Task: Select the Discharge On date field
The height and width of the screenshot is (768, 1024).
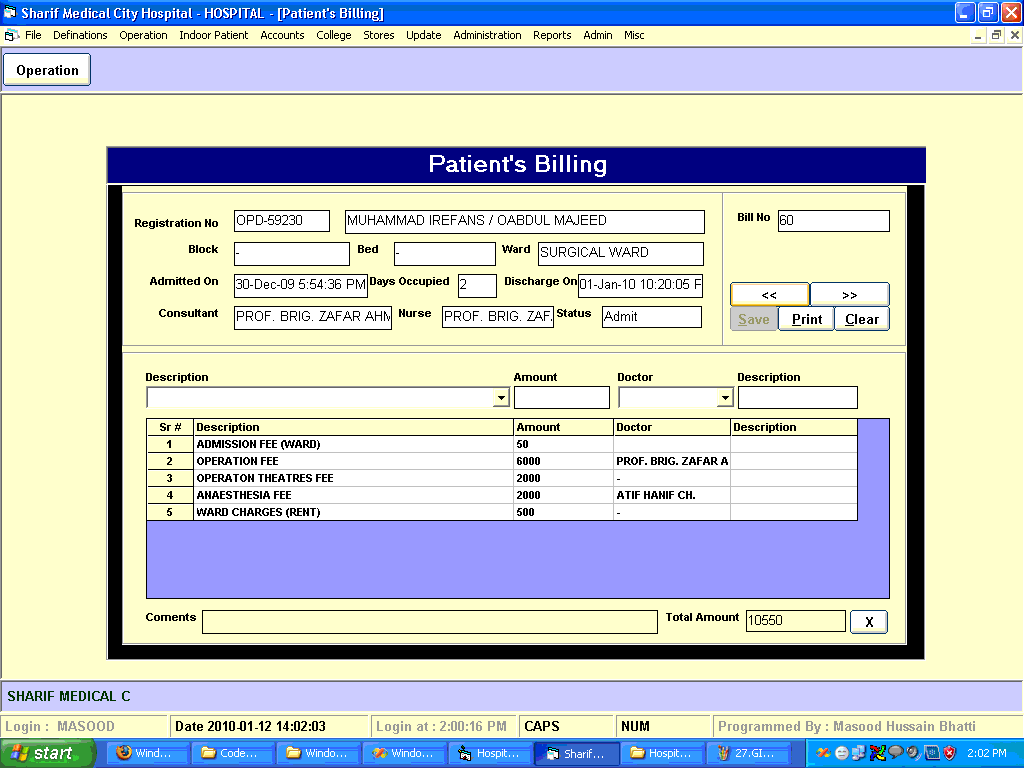Action: pyautogui.click(x=640, y=285)
